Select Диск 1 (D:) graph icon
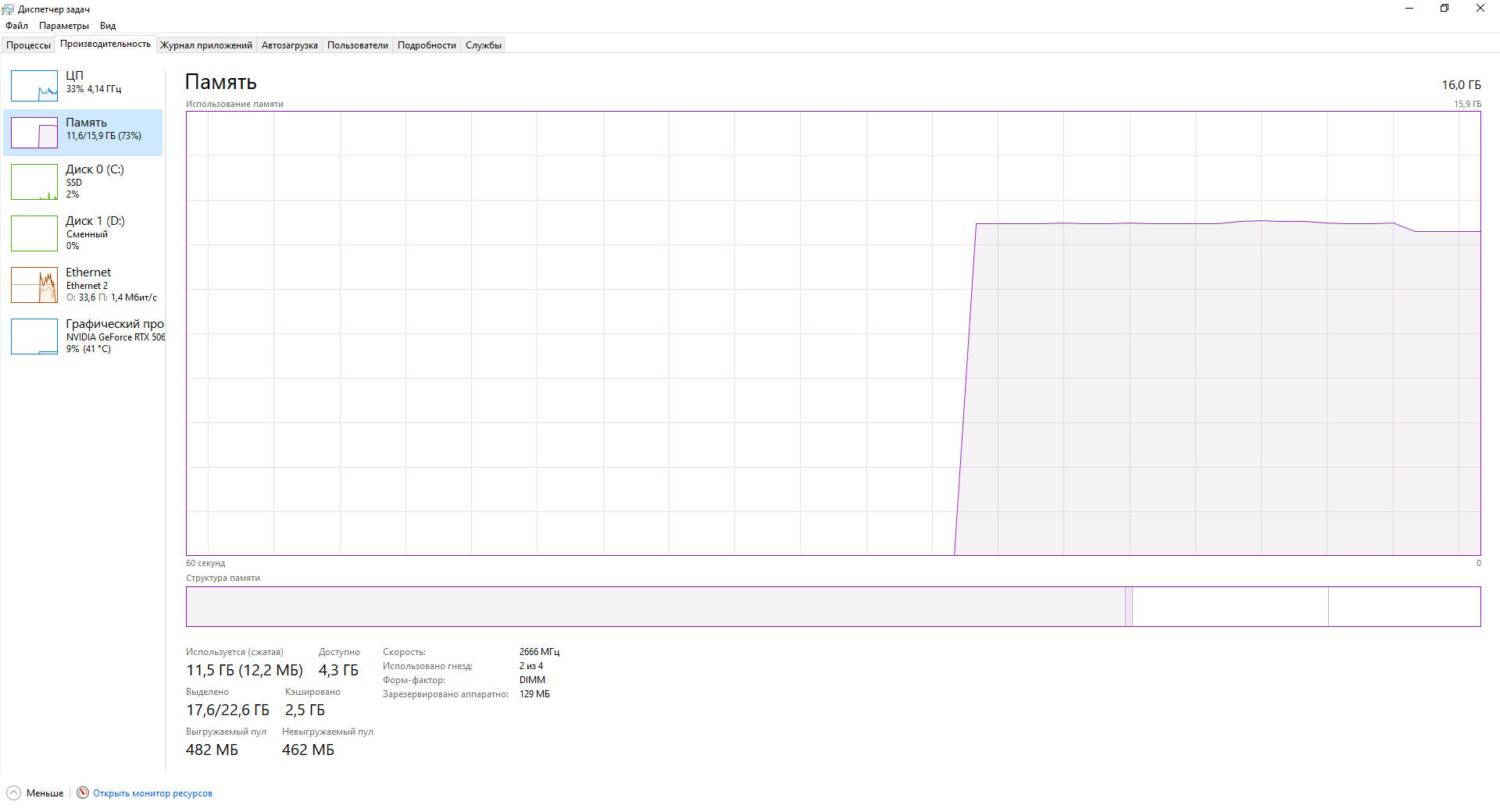The image size is (1500, 812). pyautogui.click(x=34, y=233)
